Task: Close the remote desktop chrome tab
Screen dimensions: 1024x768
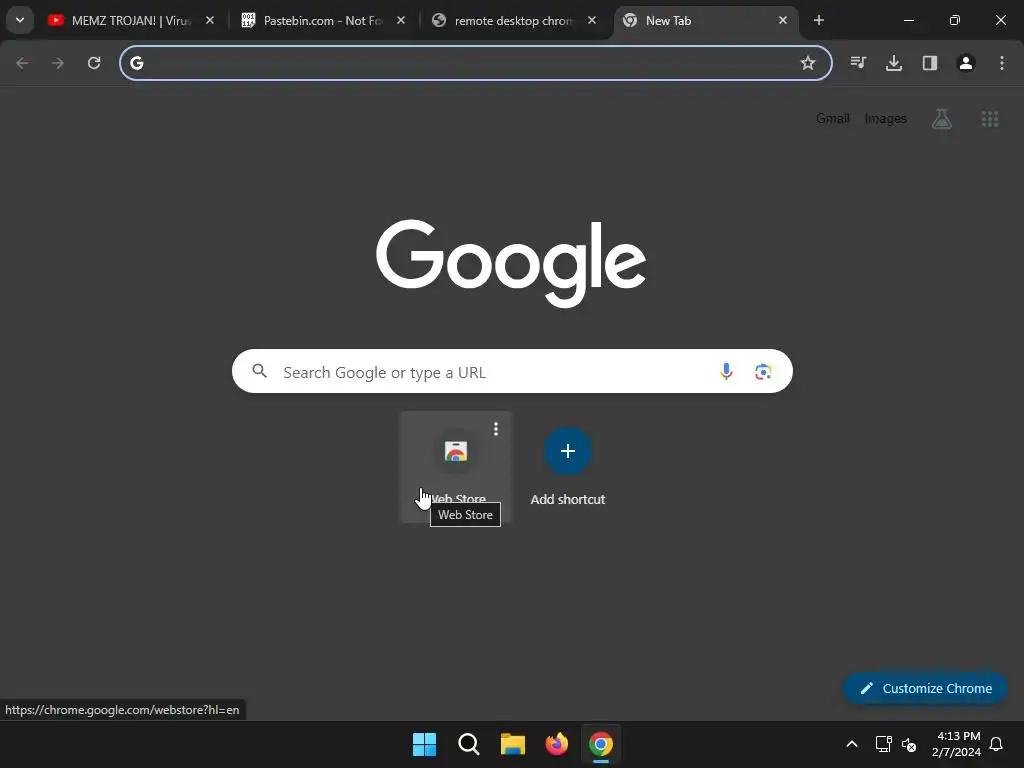Action: [592, 20]
